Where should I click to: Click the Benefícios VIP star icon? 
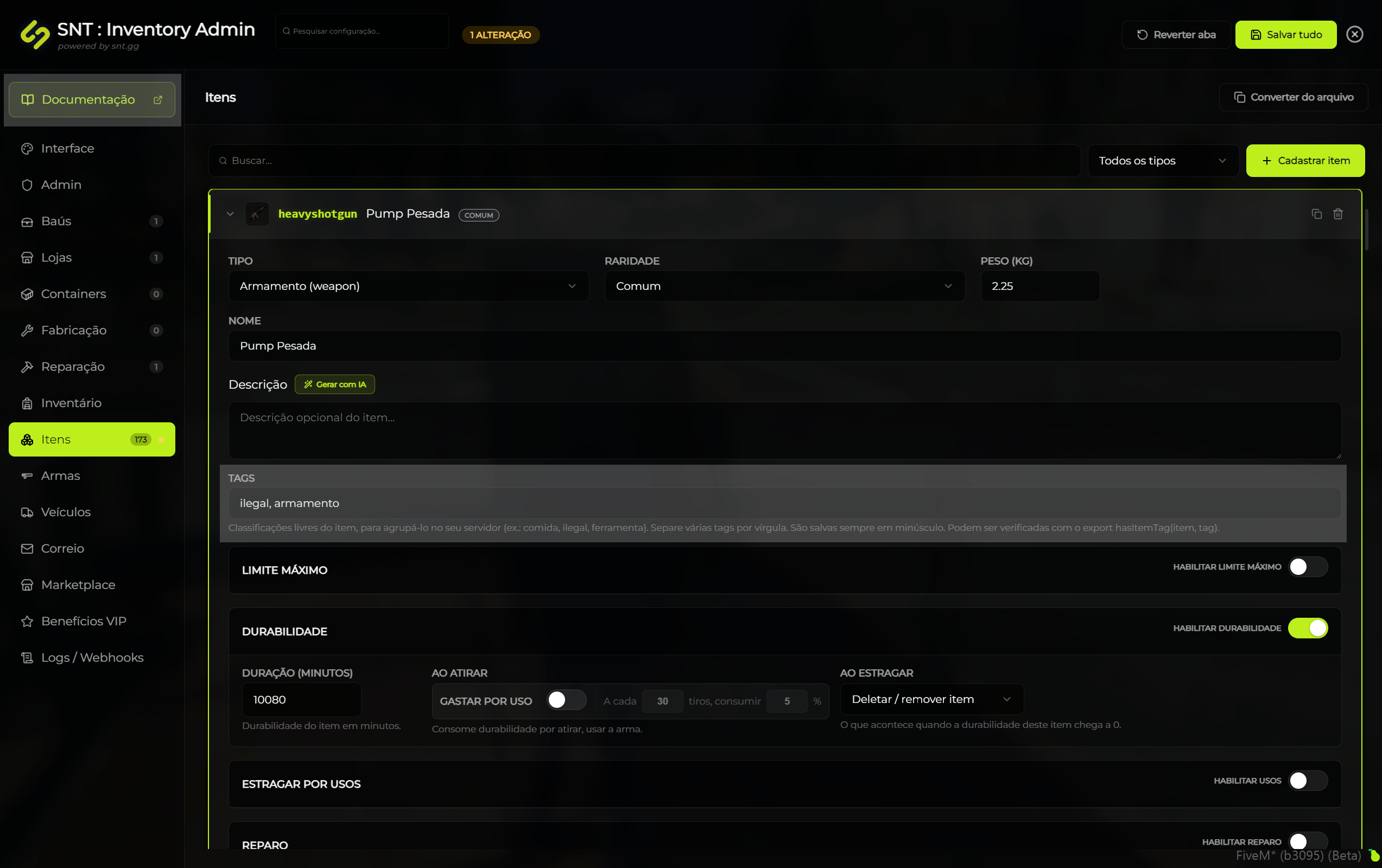pos(27,621)
